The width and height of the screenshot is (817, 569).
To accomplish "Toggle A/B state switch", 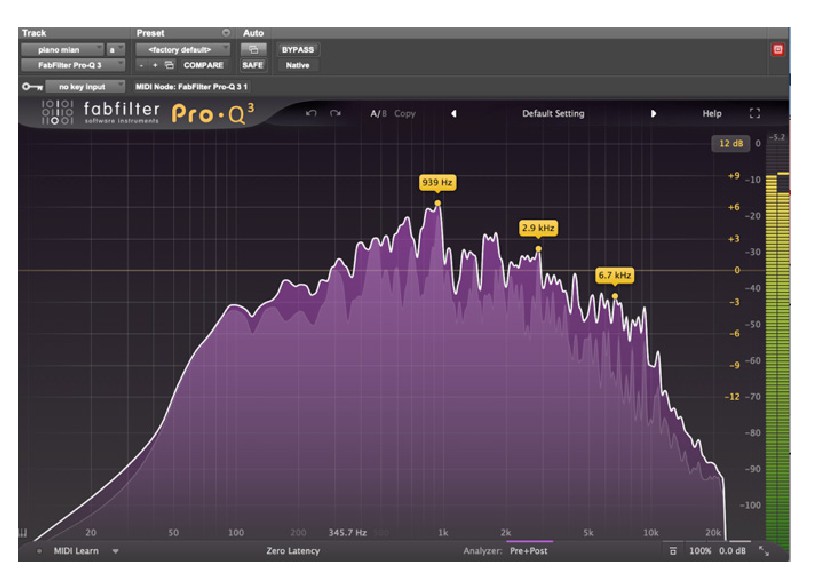I will pos(378,114).
